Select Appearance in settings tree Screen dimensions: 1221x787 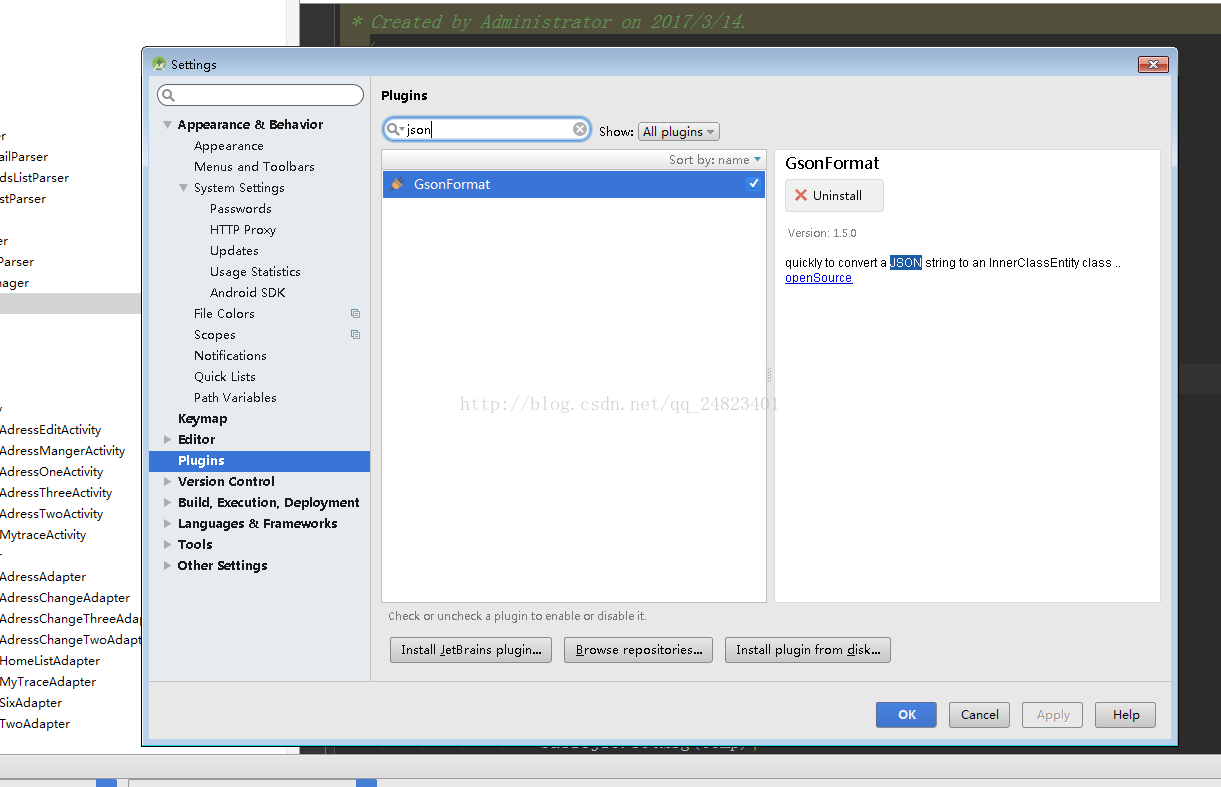click(229, 146)
